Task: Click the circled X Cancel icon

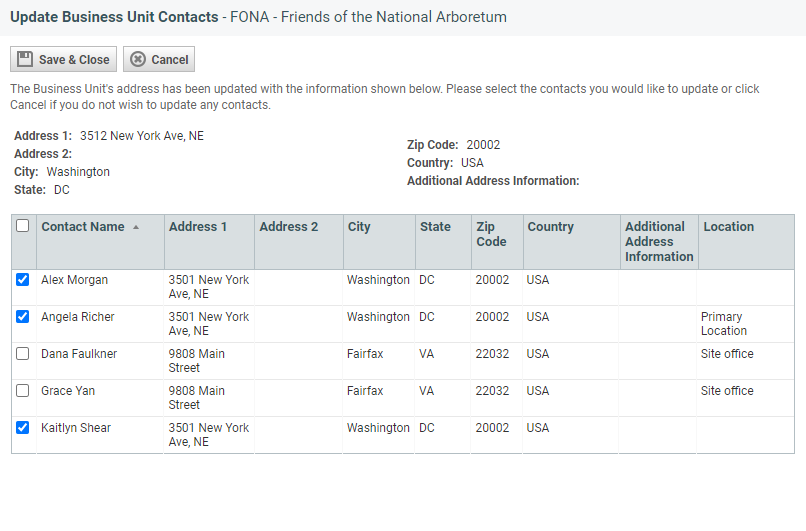Action: pyautogui.click(x=138, y=59)
